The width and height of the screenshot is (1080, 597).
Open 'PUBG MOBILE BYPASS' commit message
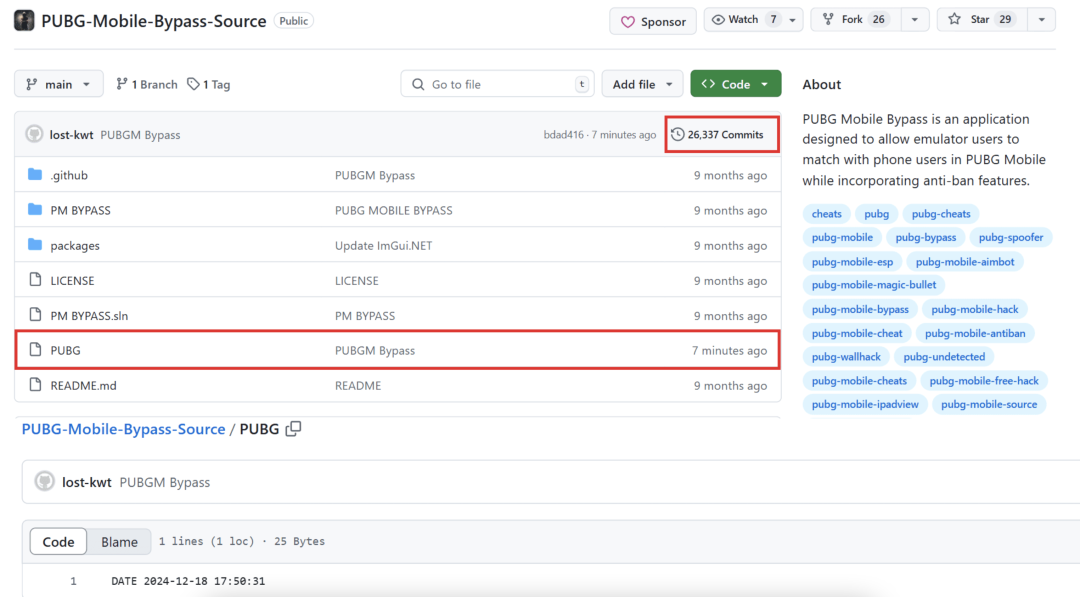pyautogui.click(x=394, y=211)
